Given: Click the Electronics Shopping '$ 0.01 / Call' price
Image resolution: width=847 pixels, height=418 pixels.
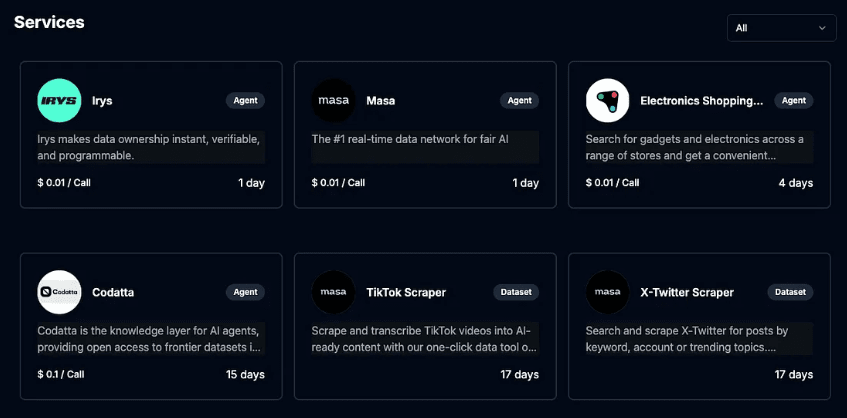Looking at the screenshot, I should pos(612,183).
